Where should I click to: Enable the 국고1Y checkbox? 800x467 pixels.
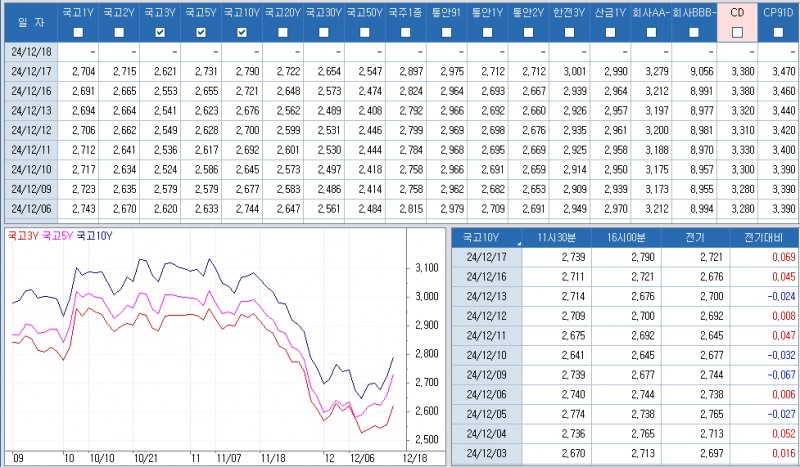[x=79, y=33]
